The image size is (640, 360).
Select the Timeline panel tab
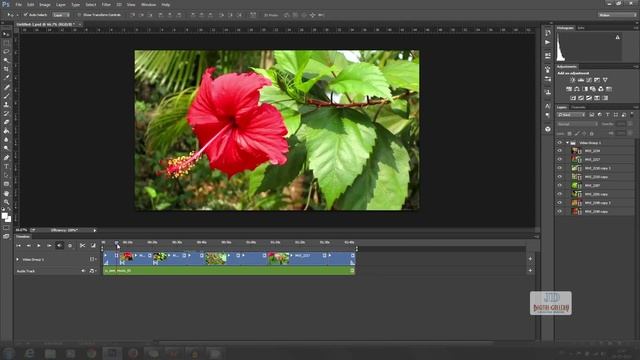(x=23, y=236)
